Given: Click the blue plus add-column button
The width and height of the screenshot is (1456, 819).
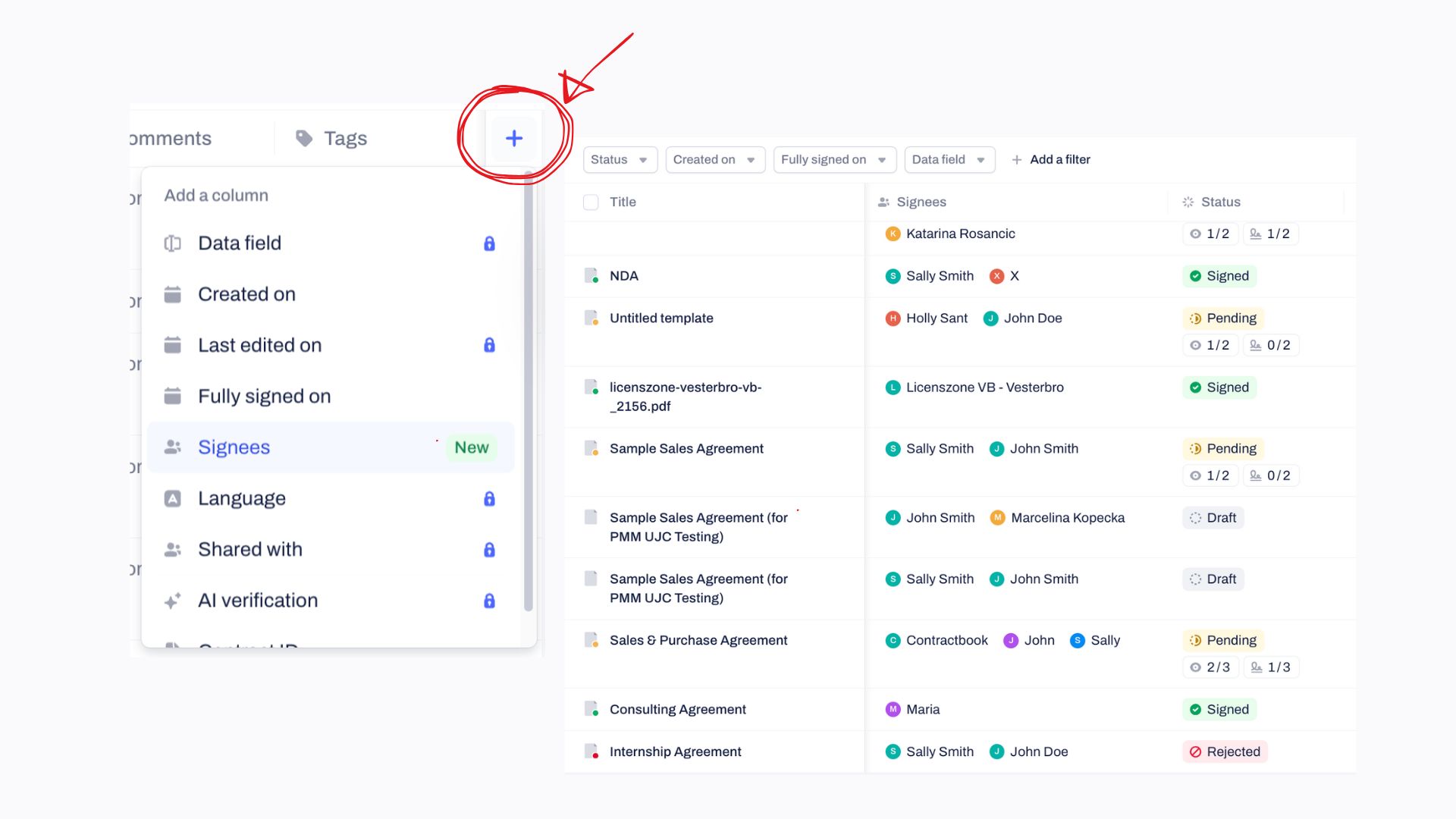Looking at the screenshot, I should (513, 138).
